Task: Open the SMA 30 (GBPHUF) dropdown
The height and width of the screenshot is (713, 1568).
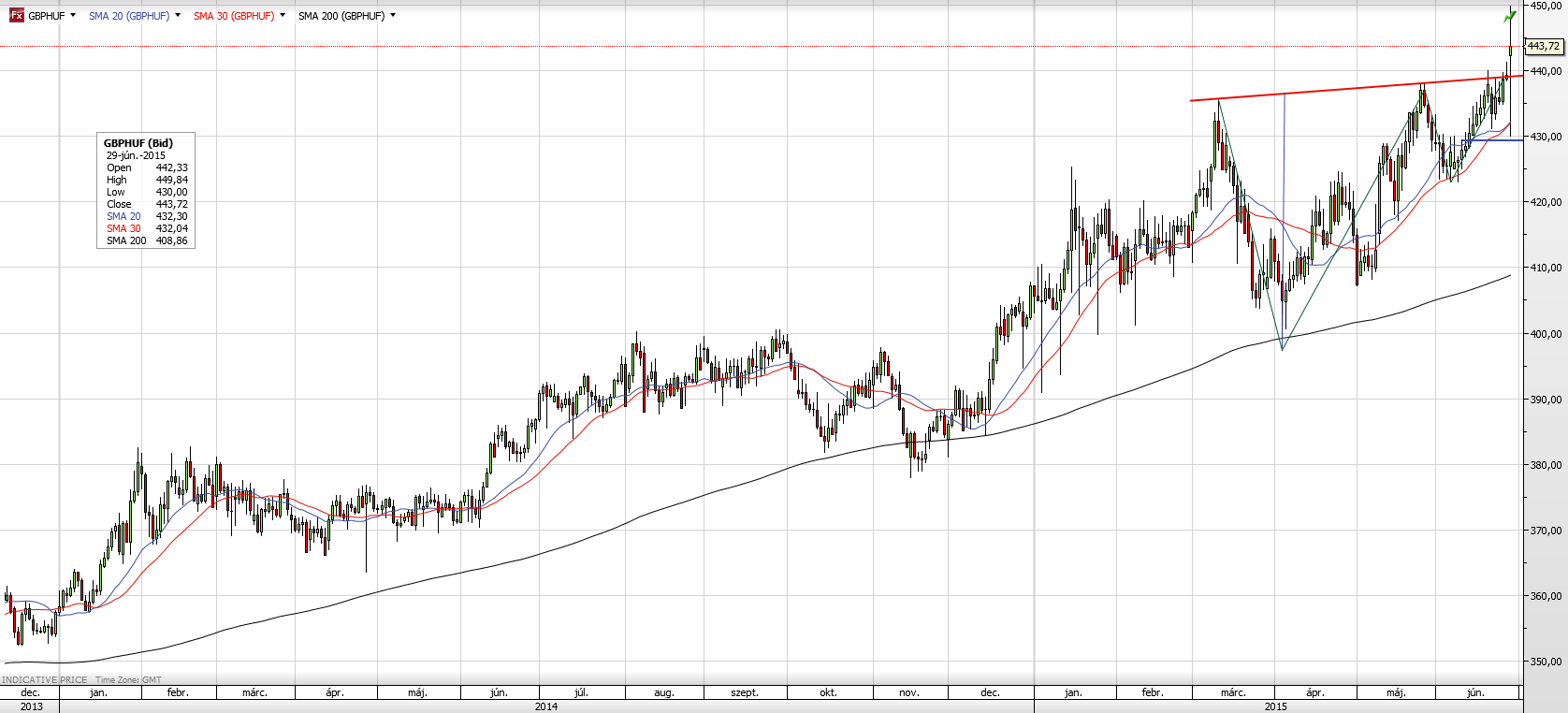Action: point(283,15)
